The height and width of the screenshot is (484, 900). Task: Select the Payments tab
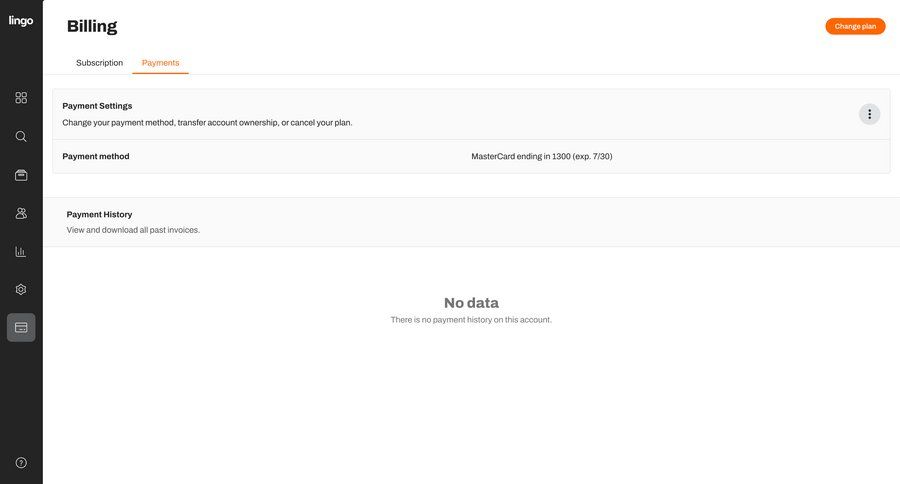[x=160, y=63]
